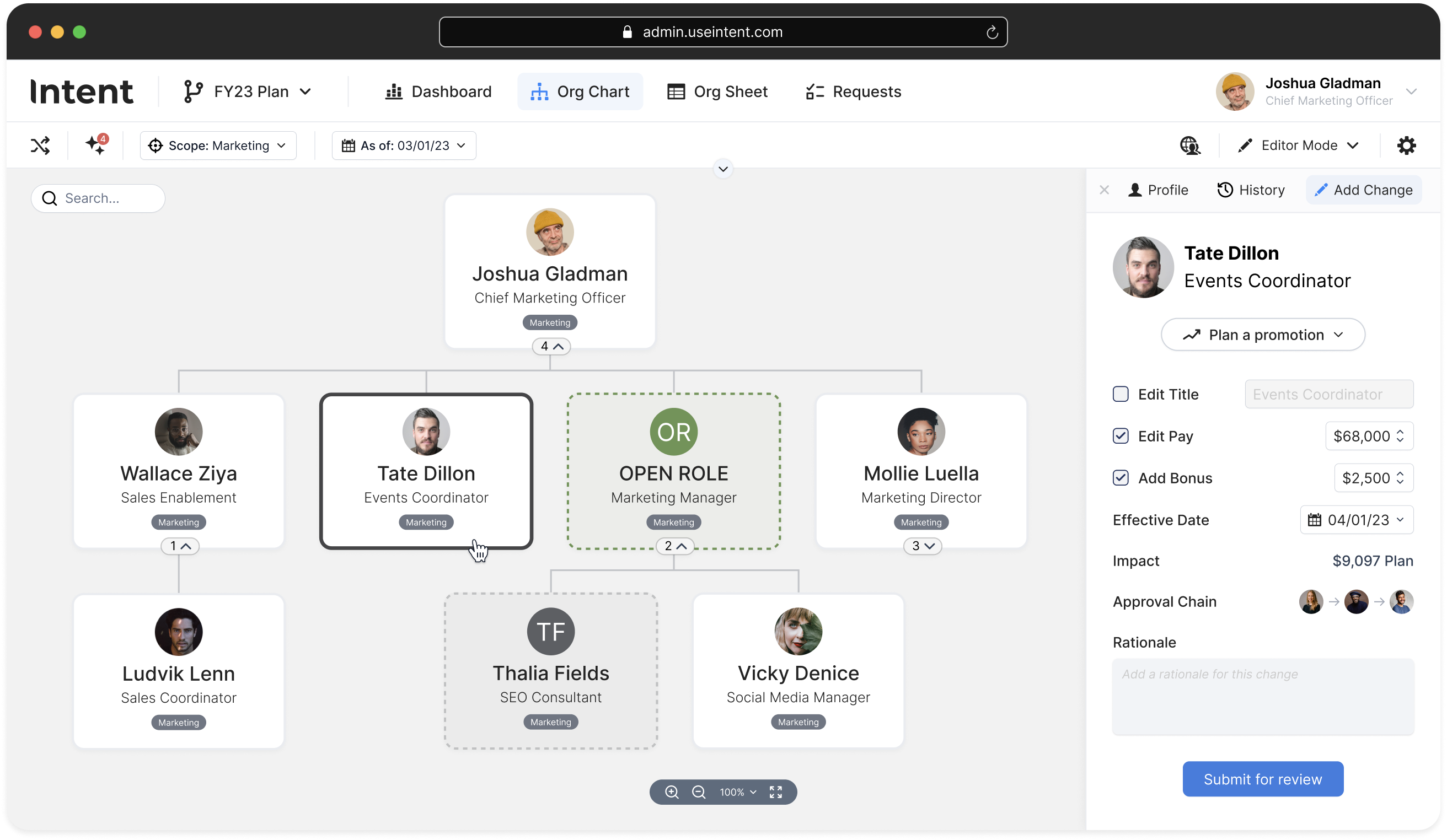
Task: Click the fit-to-screen expand icon
Action: (775, 792)
